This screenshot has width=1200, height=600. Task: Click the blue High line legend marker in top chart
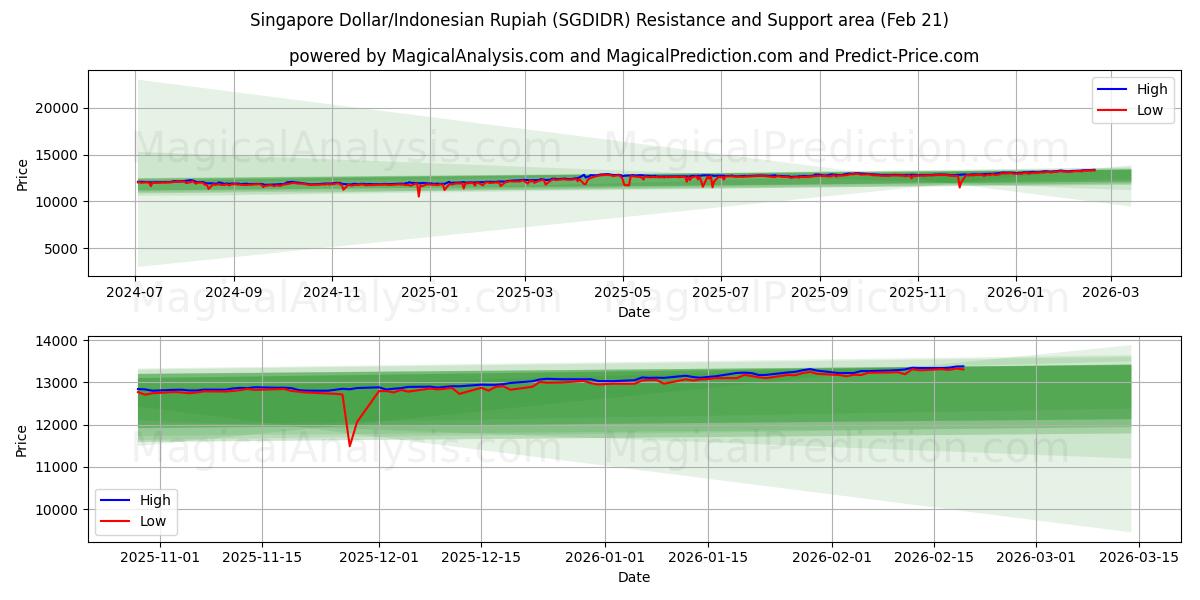click(x=1112, y=89)
